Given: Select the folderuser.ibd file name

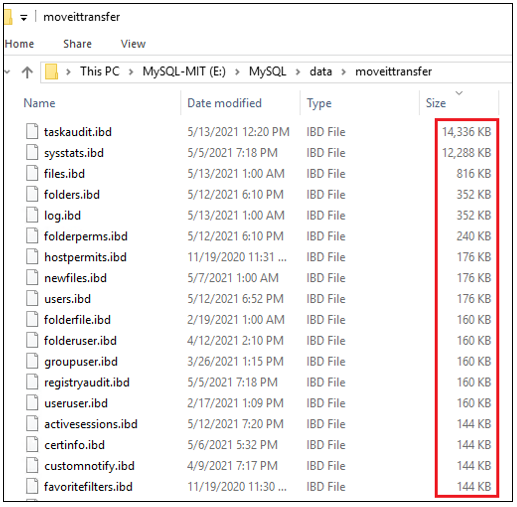Looking at the screenshot, I should (80, 341).
